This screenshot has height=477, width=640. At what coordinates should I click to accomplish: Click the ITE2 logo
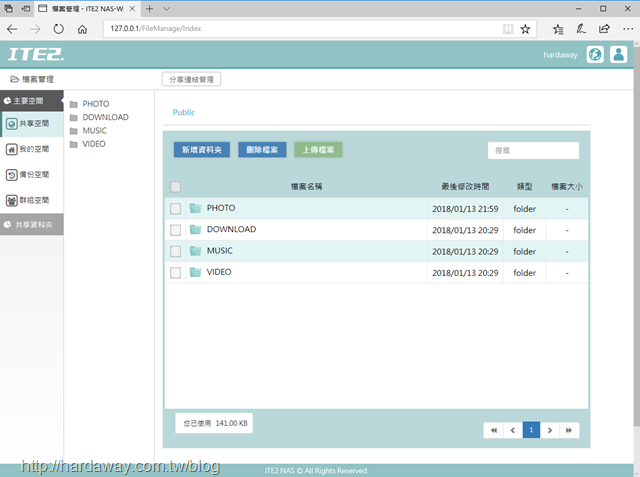tap(36, 54)
